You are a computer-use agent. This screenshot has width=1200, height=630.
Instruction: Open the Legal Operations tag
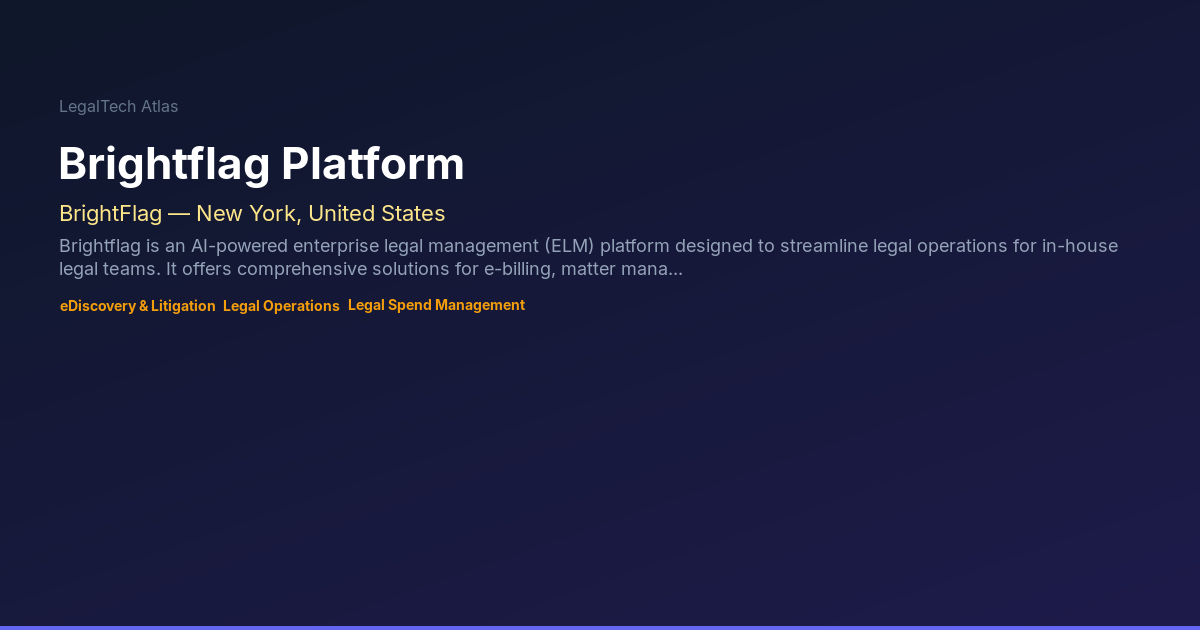281,306
